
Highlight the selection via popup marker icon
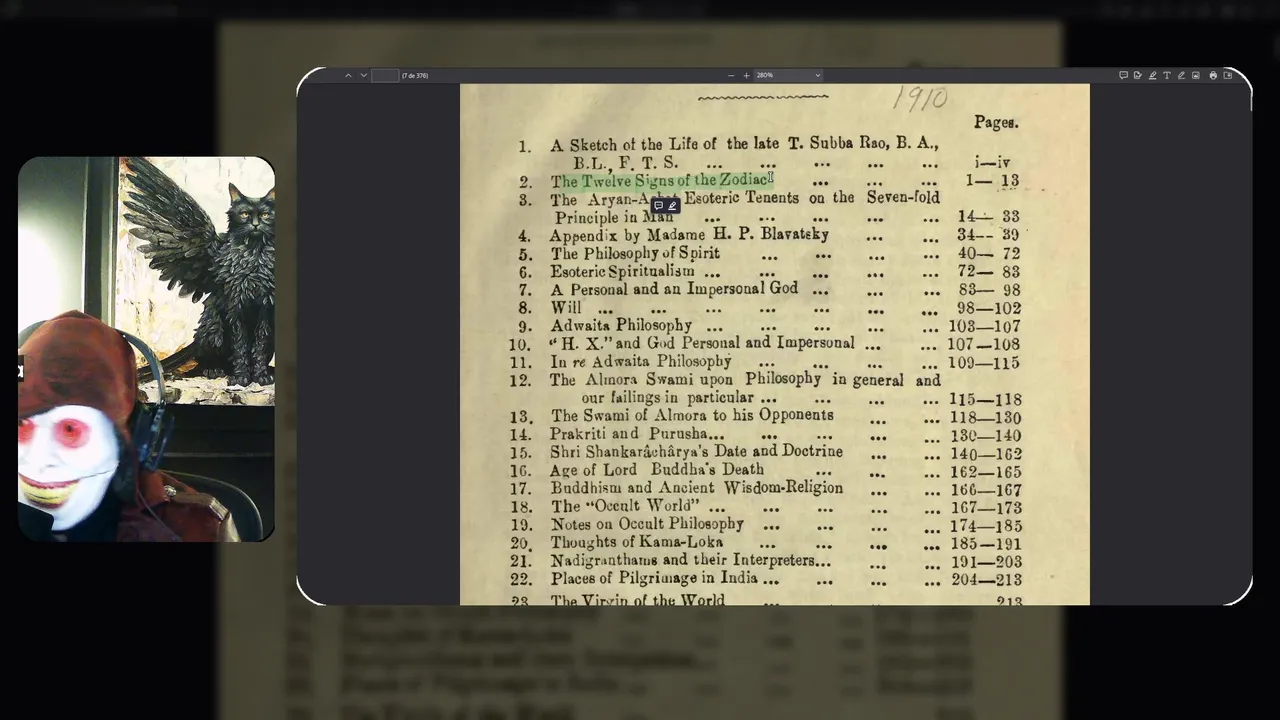pyautogui.click(x=673, y=206)
